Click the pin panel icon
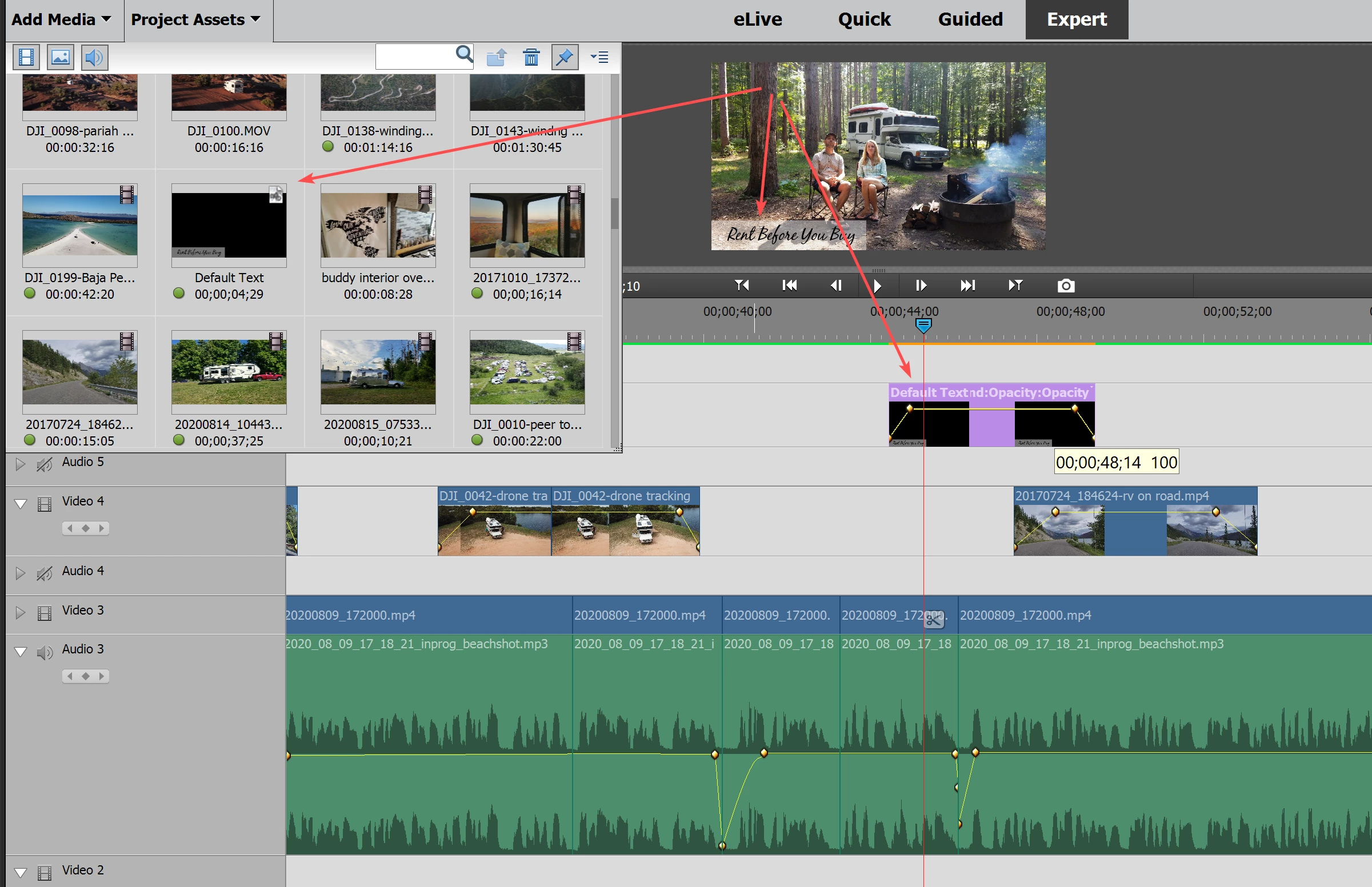The image size is (1372, 887). click(564, 57)
